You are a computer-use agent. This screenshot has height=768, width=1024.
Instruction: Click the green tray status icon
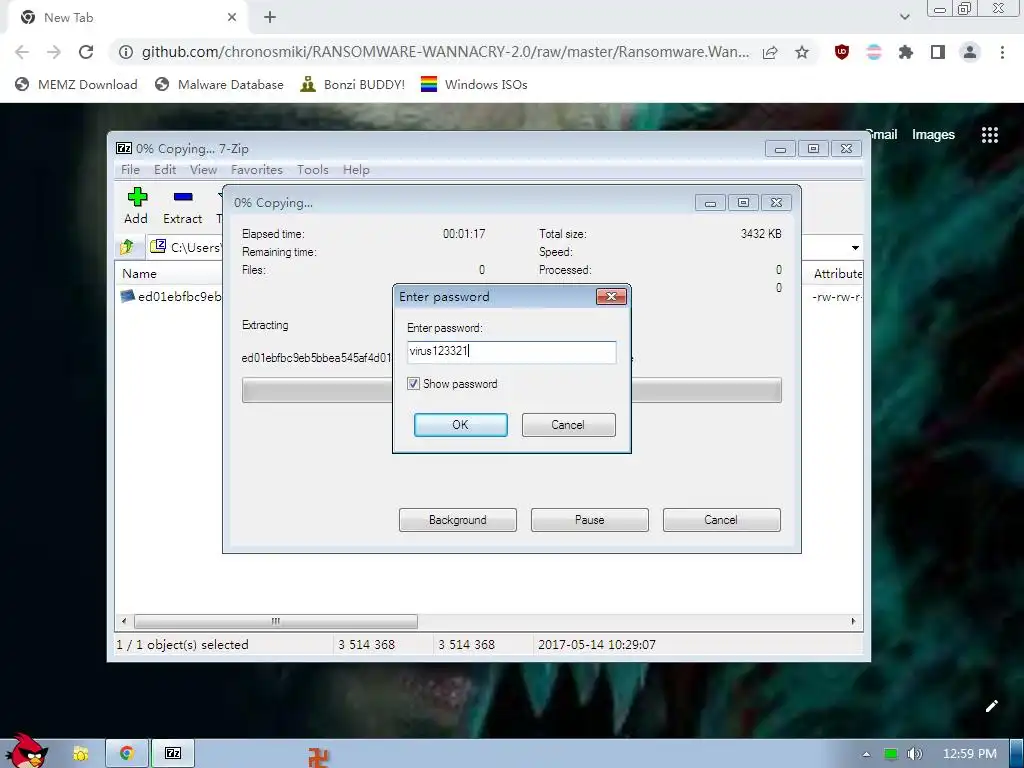(890, 754)
